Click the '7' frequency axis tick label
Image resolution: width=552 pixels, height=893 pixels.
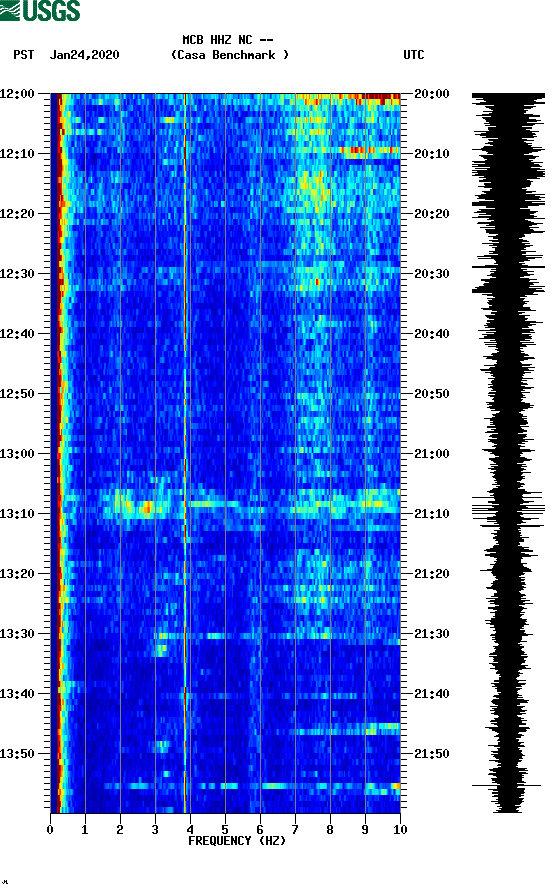click(295, 829)
